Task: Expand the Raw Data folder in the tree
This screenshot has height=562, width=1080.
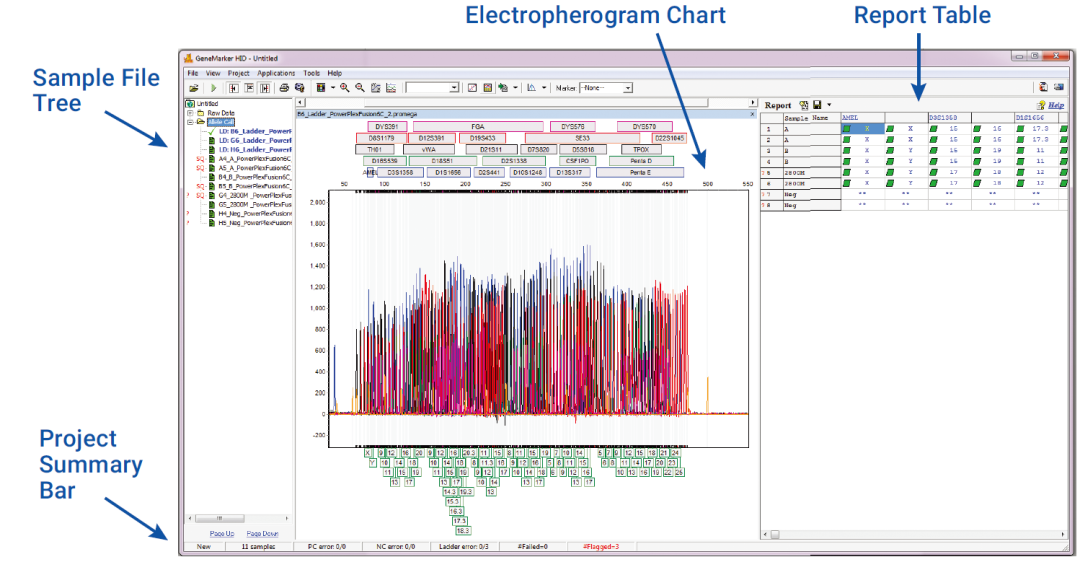Action: coord(190,113)
